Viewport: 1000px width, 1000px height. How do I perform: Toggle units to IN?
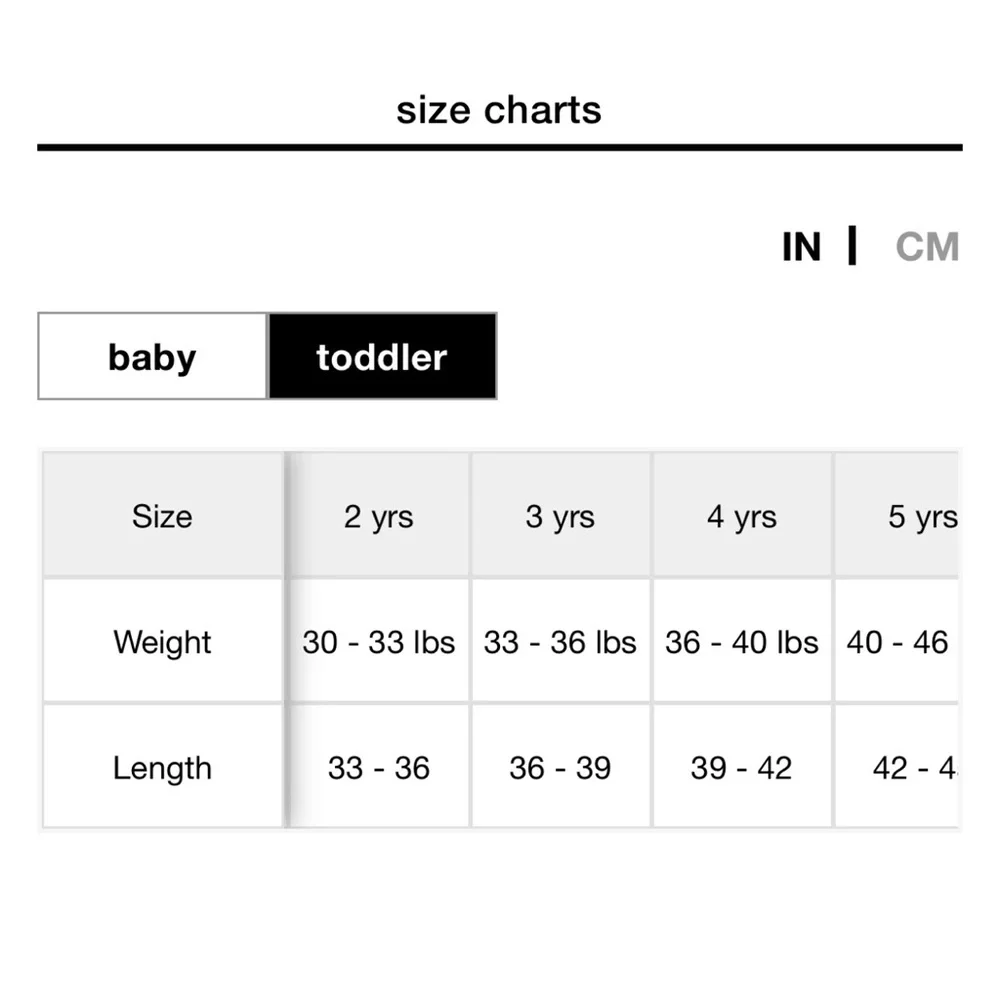click(801, 247)
